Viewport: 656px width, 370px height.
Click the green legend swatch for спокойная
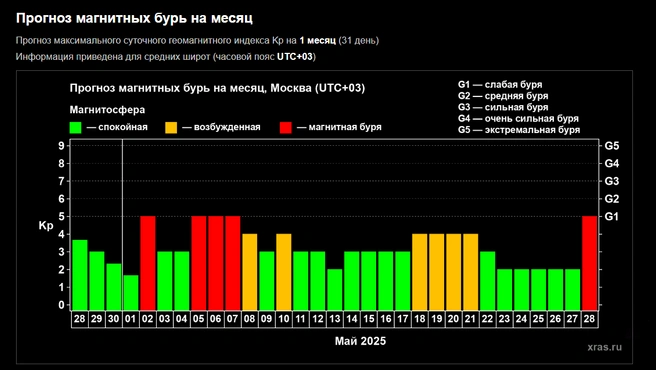[x=76, y=128]
